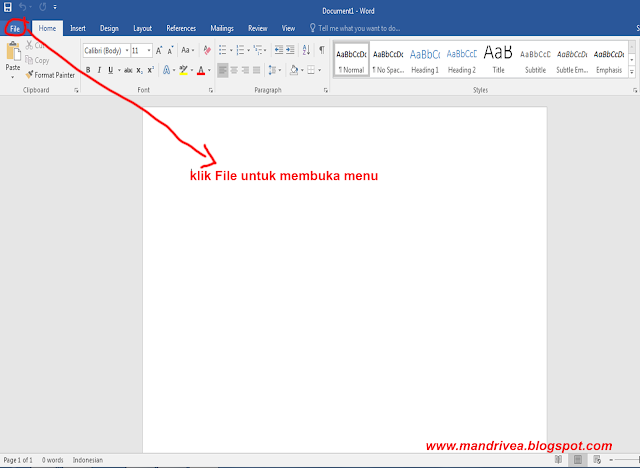The width and height of the screenshot is (640, 468).
Task: Apply the No Spacing style
Action: tap(388, 60)
